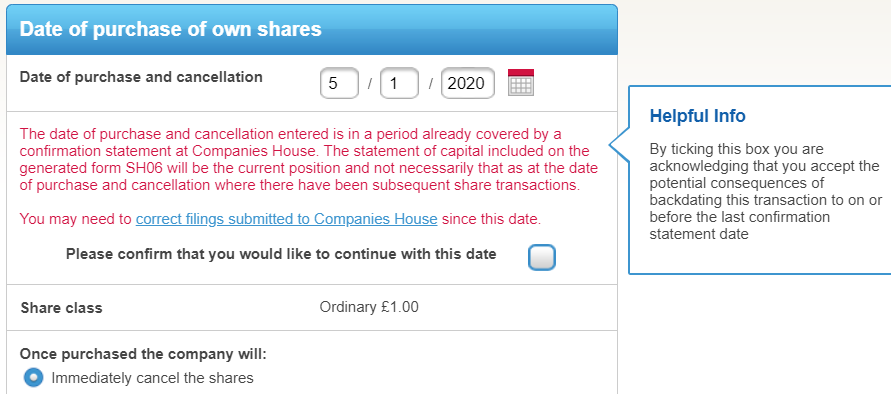Click the Helpful Info heading
891x394 pixels.
coord(697,116)
